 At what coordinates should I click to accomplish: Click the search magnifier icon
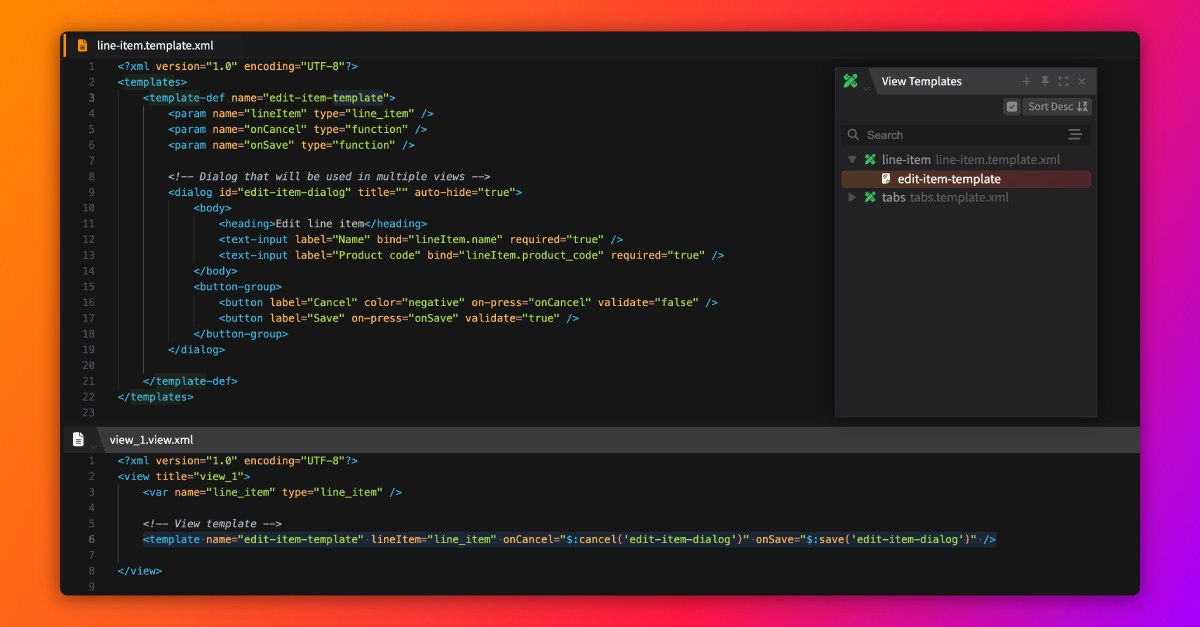(853, 135)
